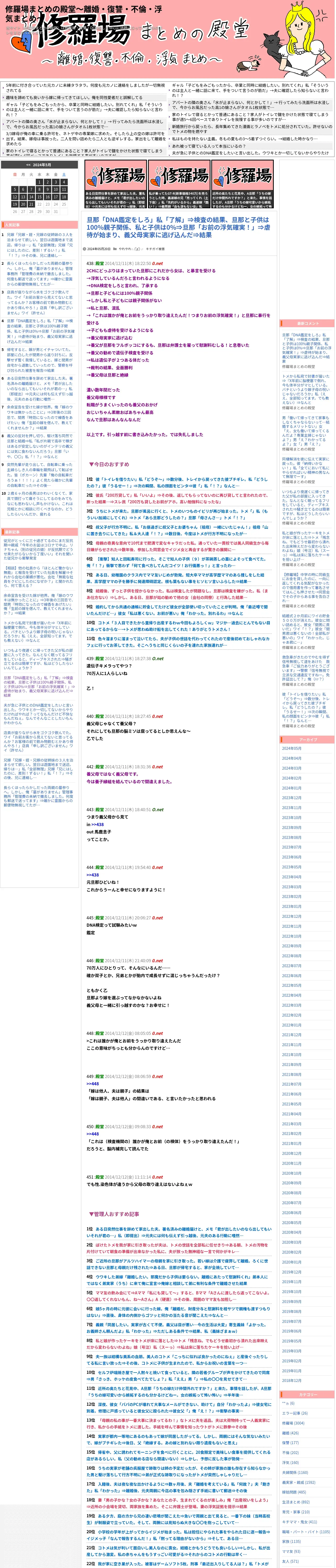The width and height of the screenshot is (336, 1568).
Task: Open category 友人 (571)
Action: tap(290, 1561)
